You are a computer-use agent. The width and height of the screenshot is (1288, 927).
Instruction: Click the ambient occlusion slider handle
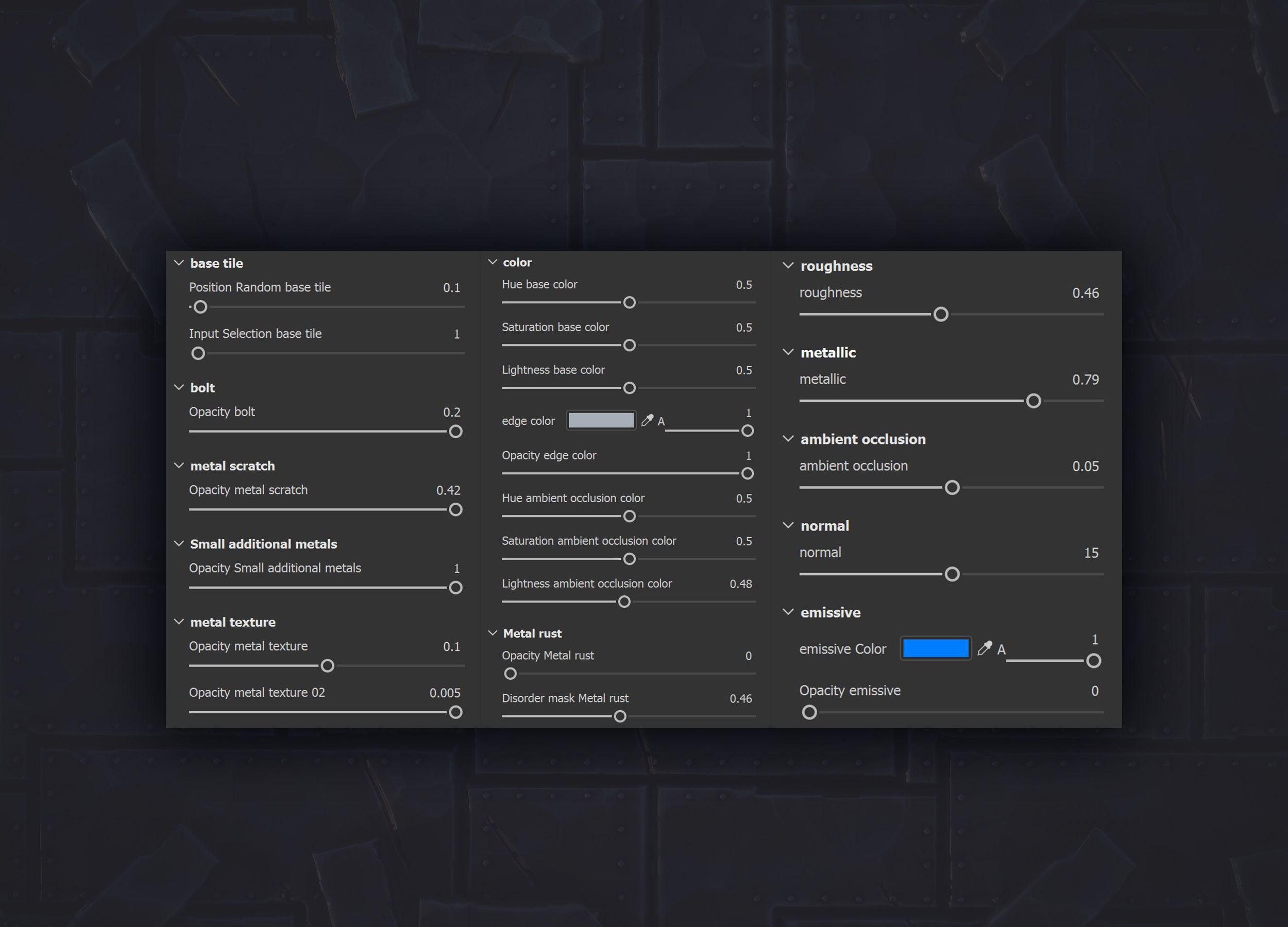tap(953, 488)
